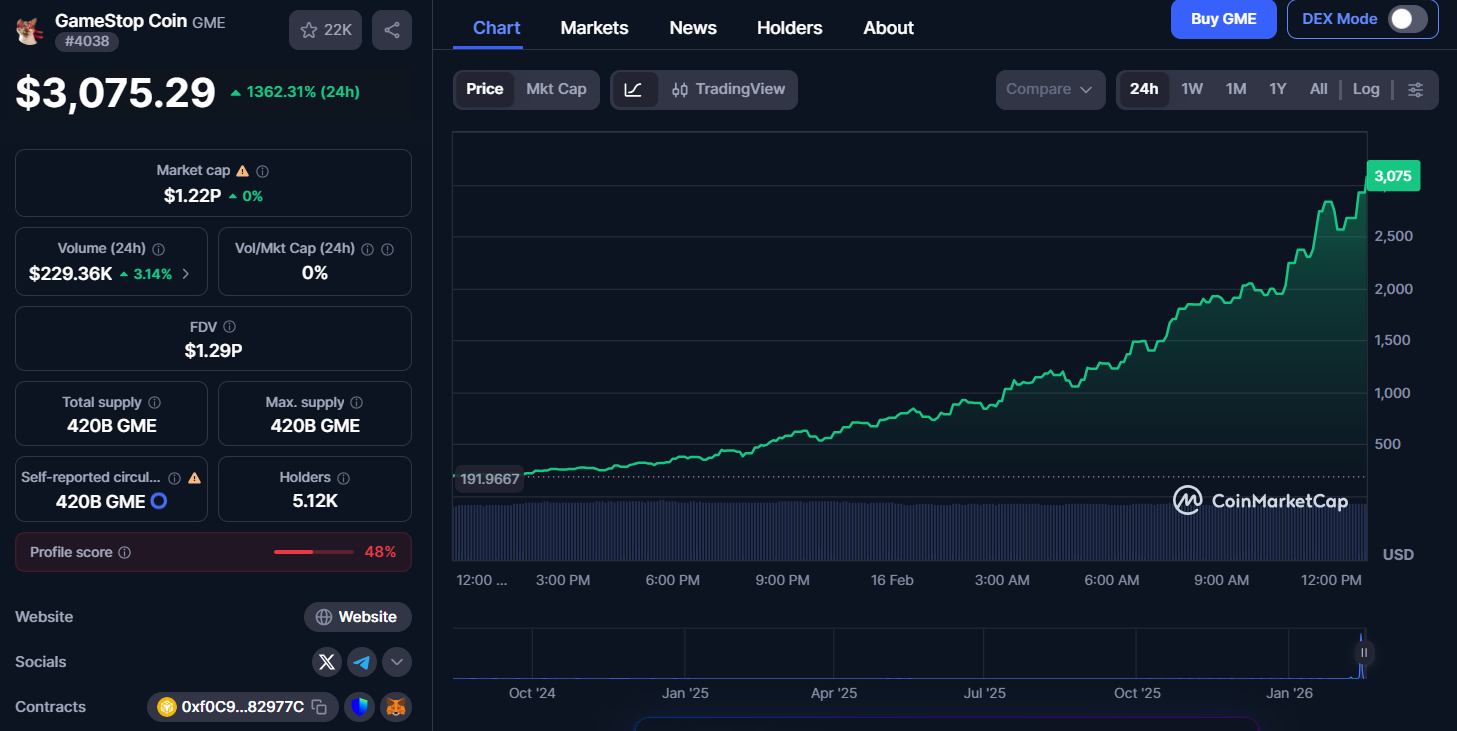This screenshot has width=1457, height=731.
Task: Switch to the Chart tab
Action: (497, 28)
